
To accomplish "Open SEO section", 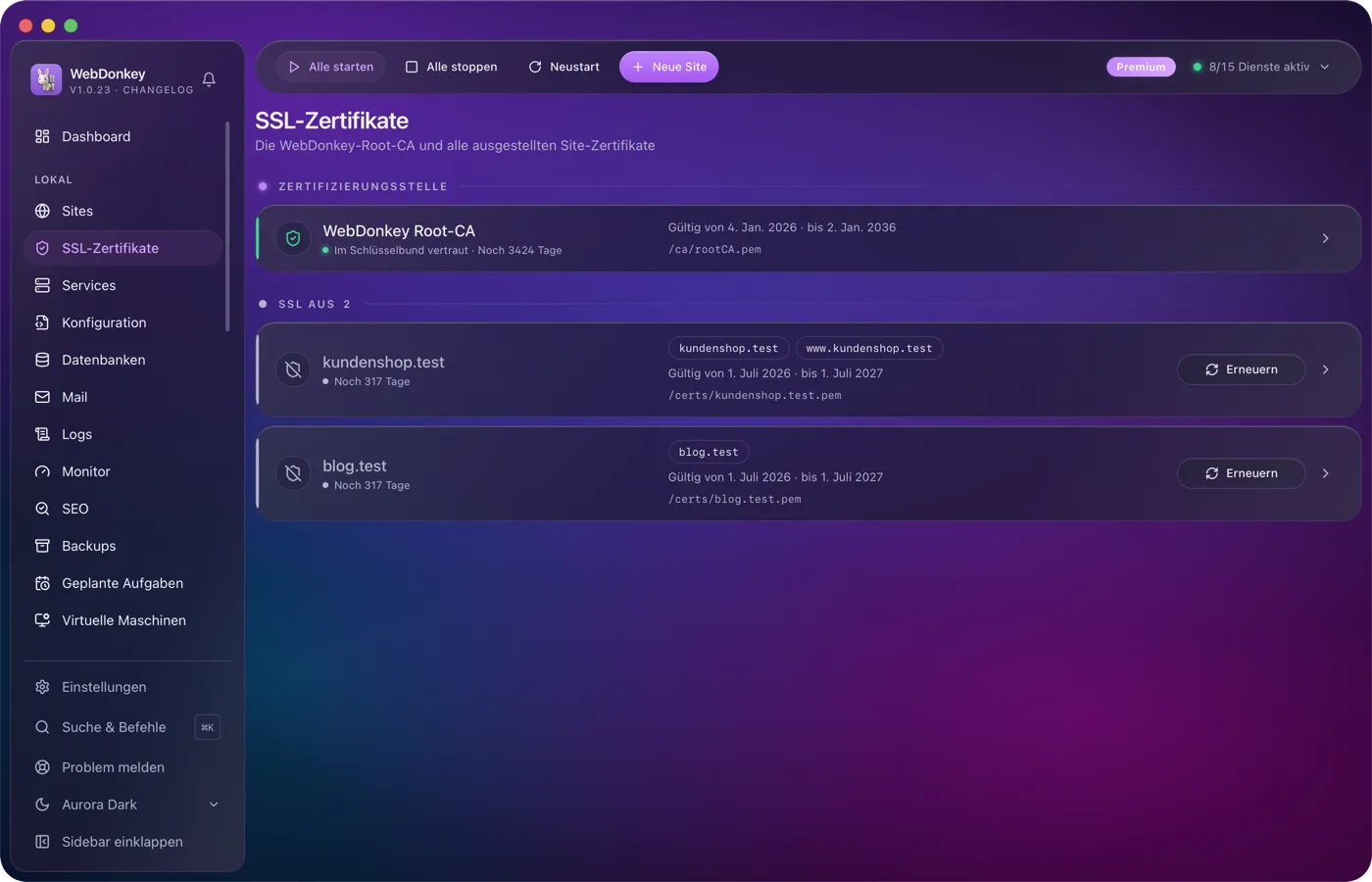I will click(x=123, y=509).
